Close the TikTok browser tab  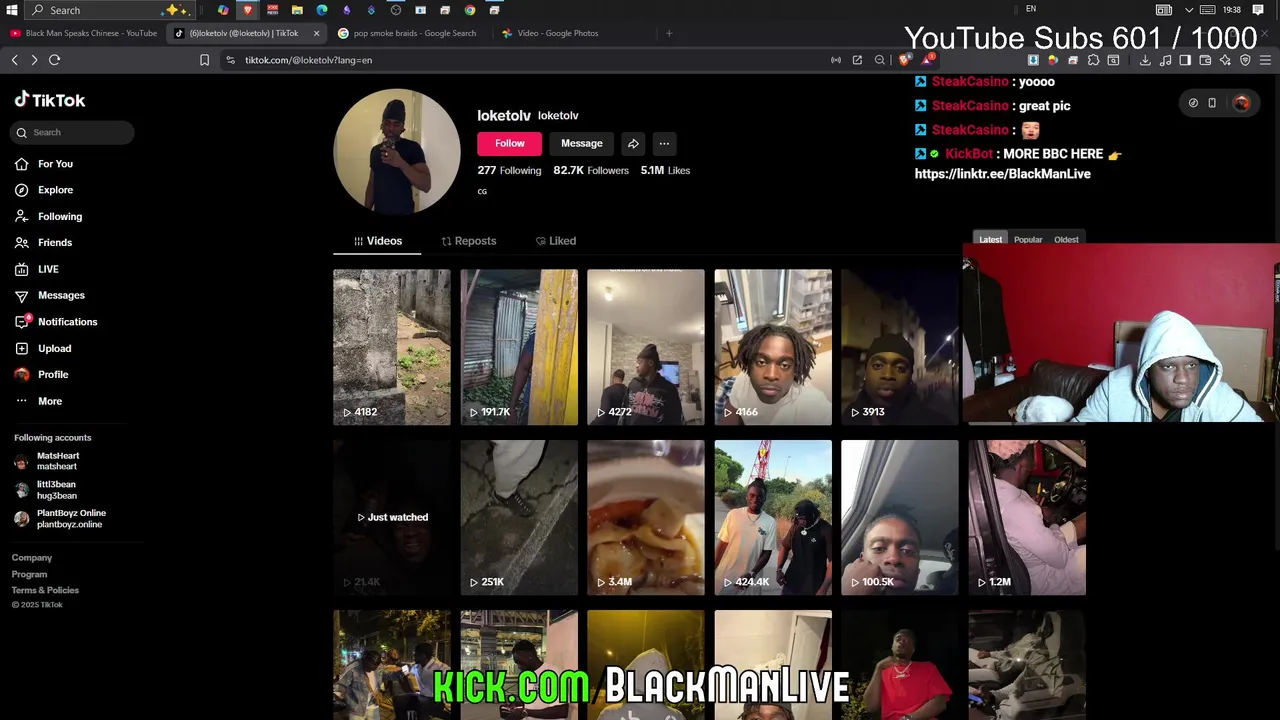[316, 33]
